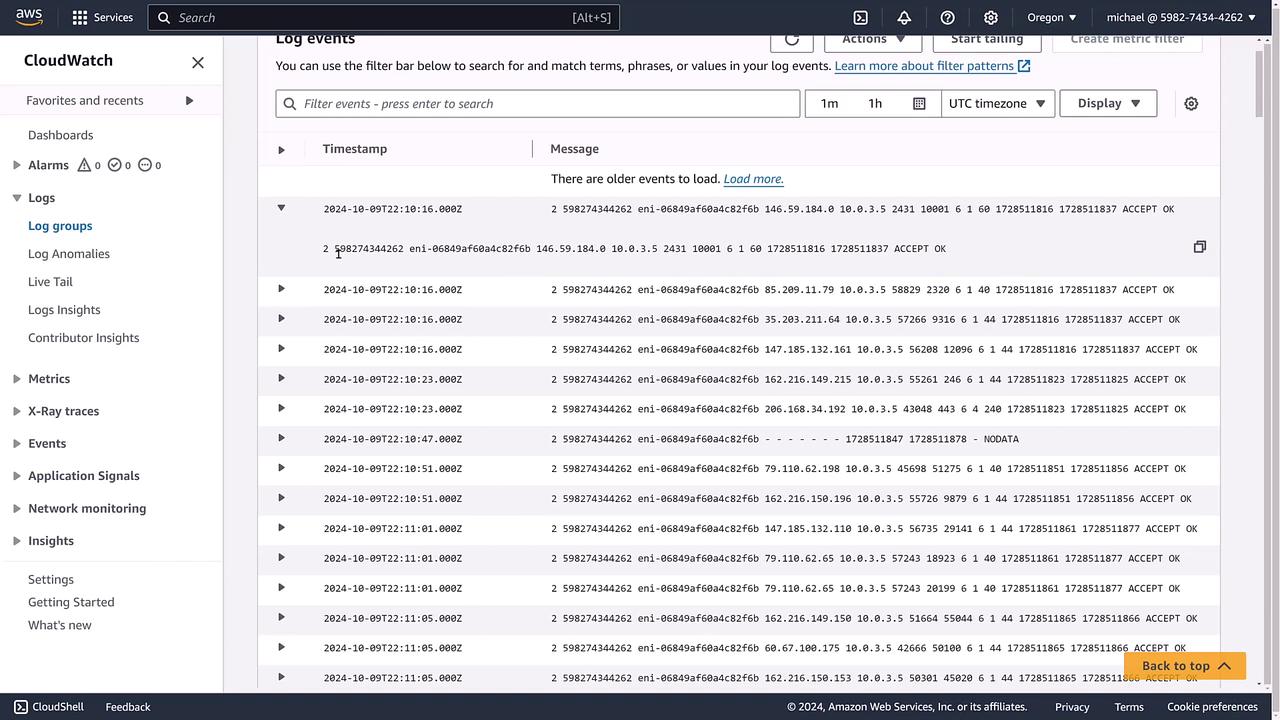Open the absolute date range calendar picker
This screenshot has width=1280, height=720.
click(919, 104)
